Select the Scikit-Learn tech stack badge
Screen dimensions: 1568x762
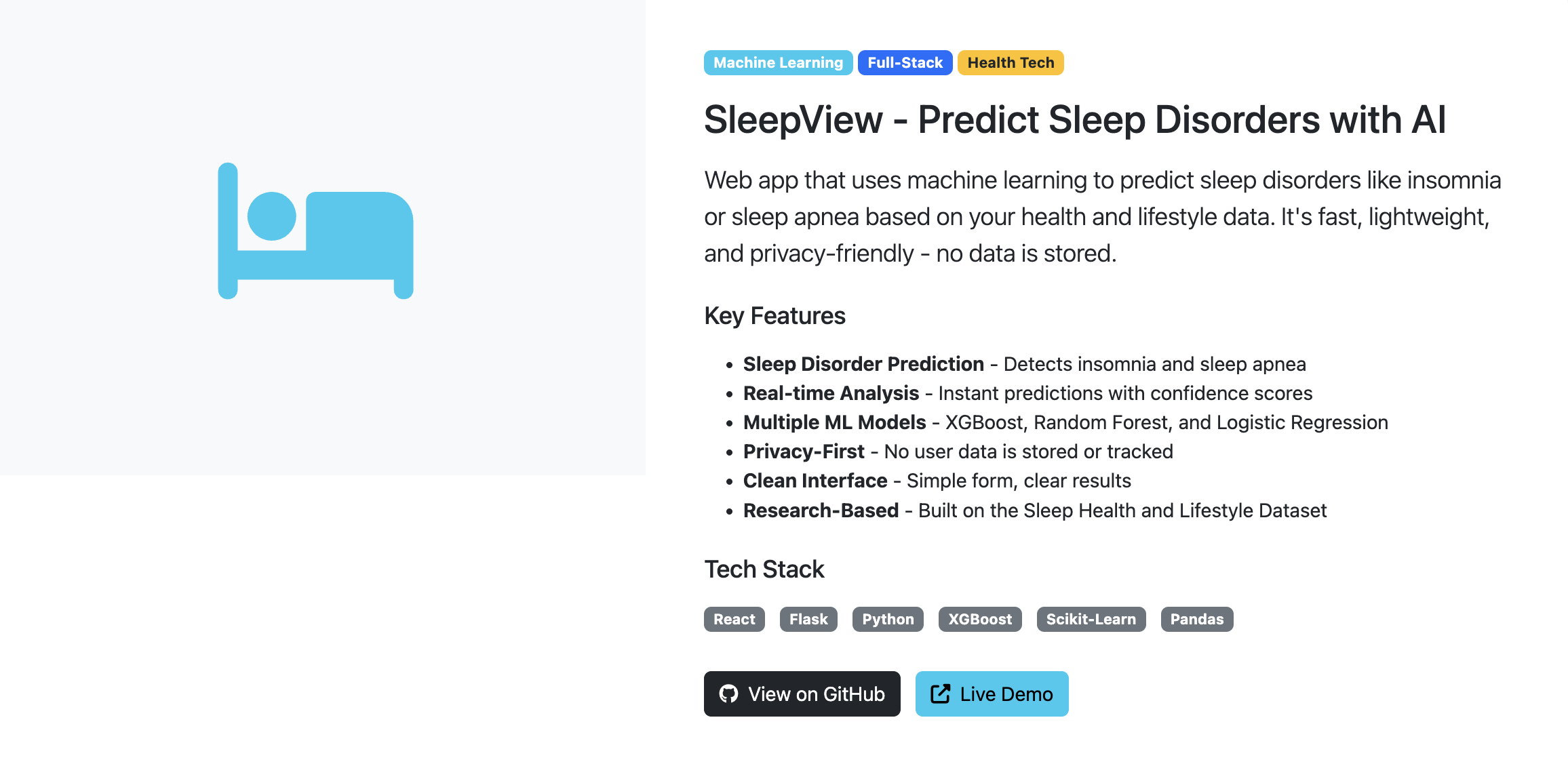pyautogui.click(x=1091, y=619)
